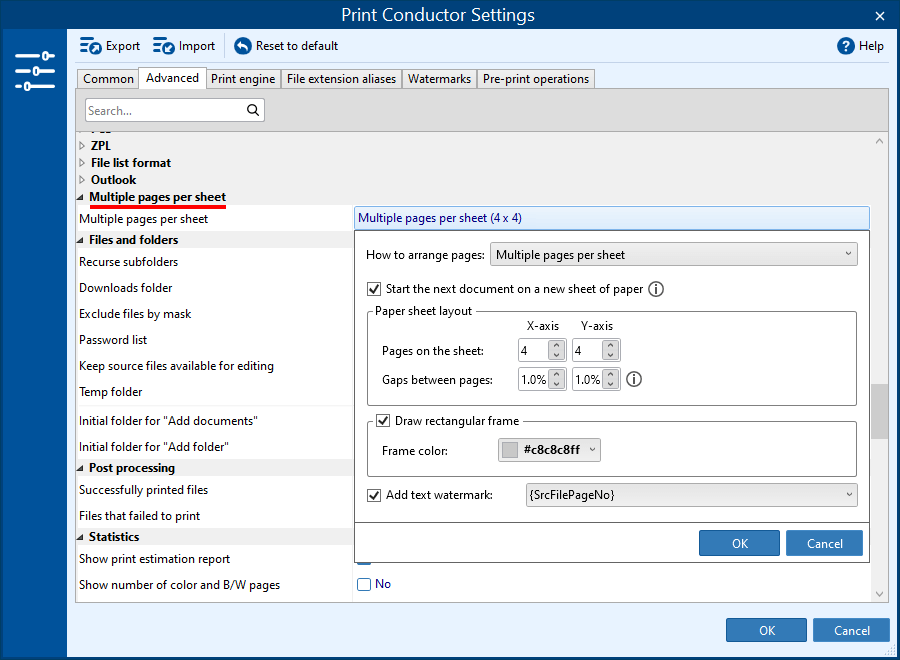Click into the Search settings field
Screen dimensions: 900x660
pyautogui.click(x=163, y=111)
